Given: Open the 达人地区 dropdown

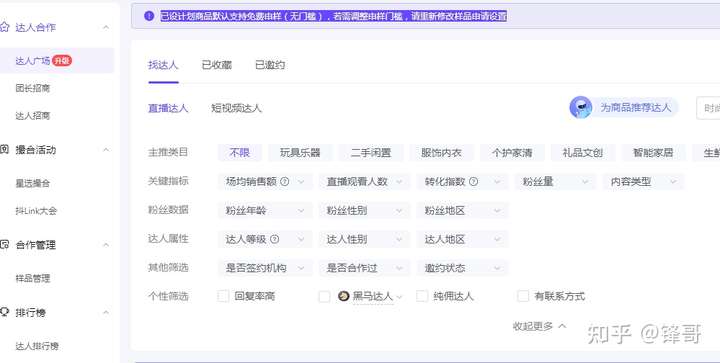Looking at the screenshot, I should point(462,239).
